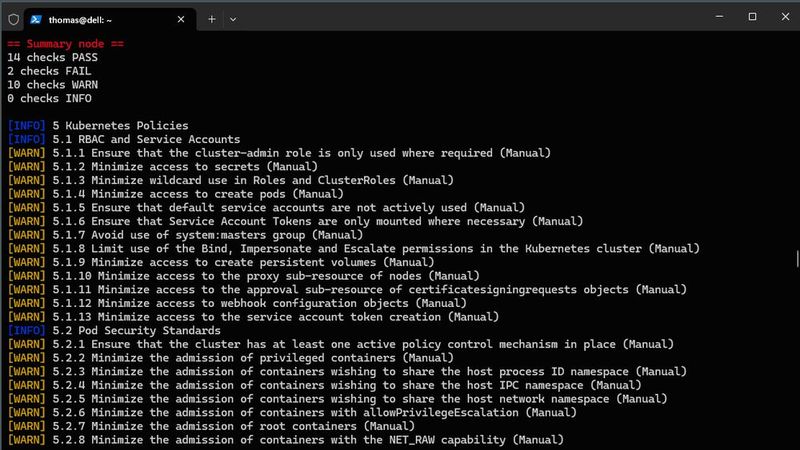Open the new-tab profile dropdown arrow

(233, 19)
